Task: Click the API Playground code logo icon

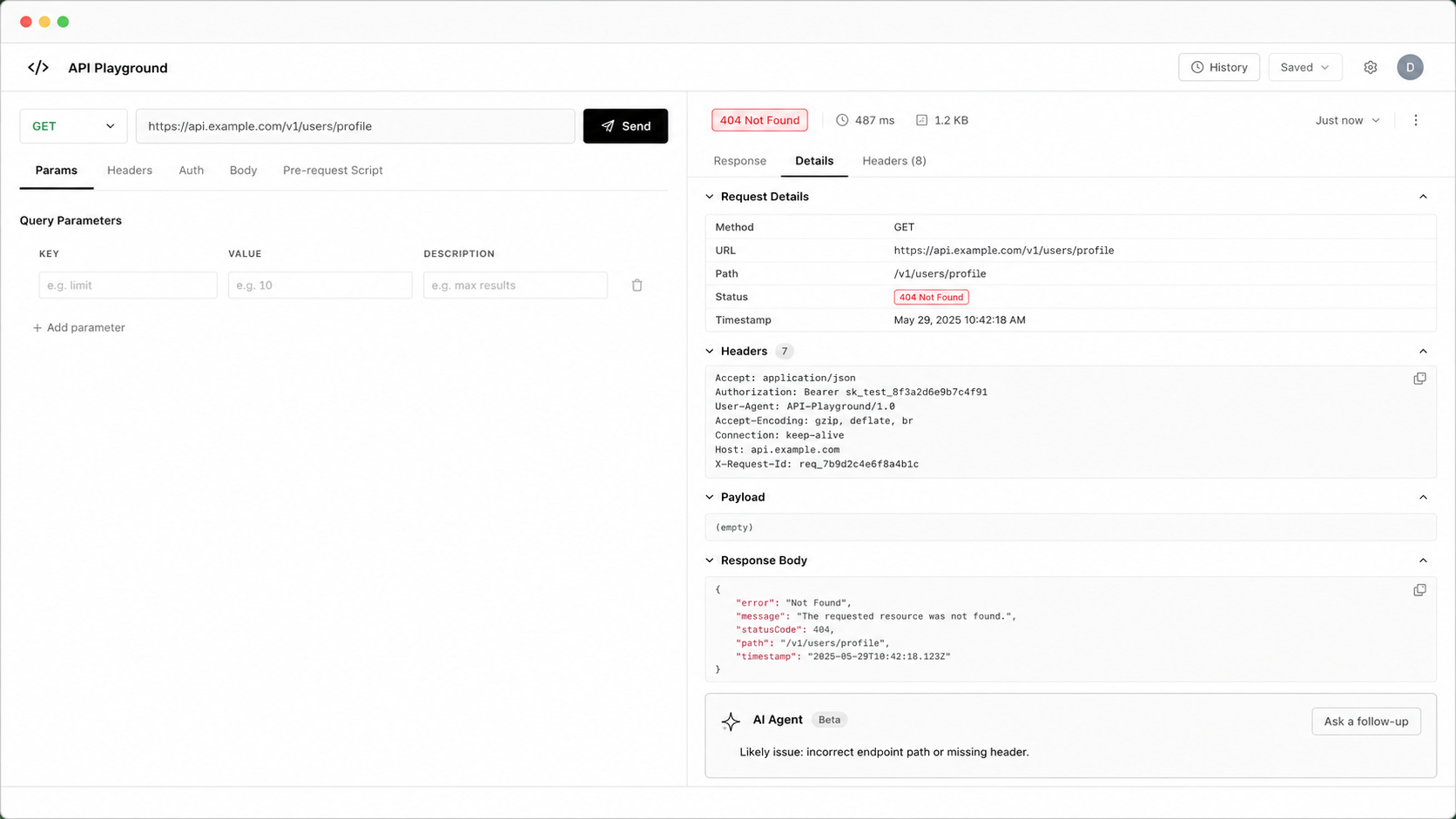Action: (38, 68)
